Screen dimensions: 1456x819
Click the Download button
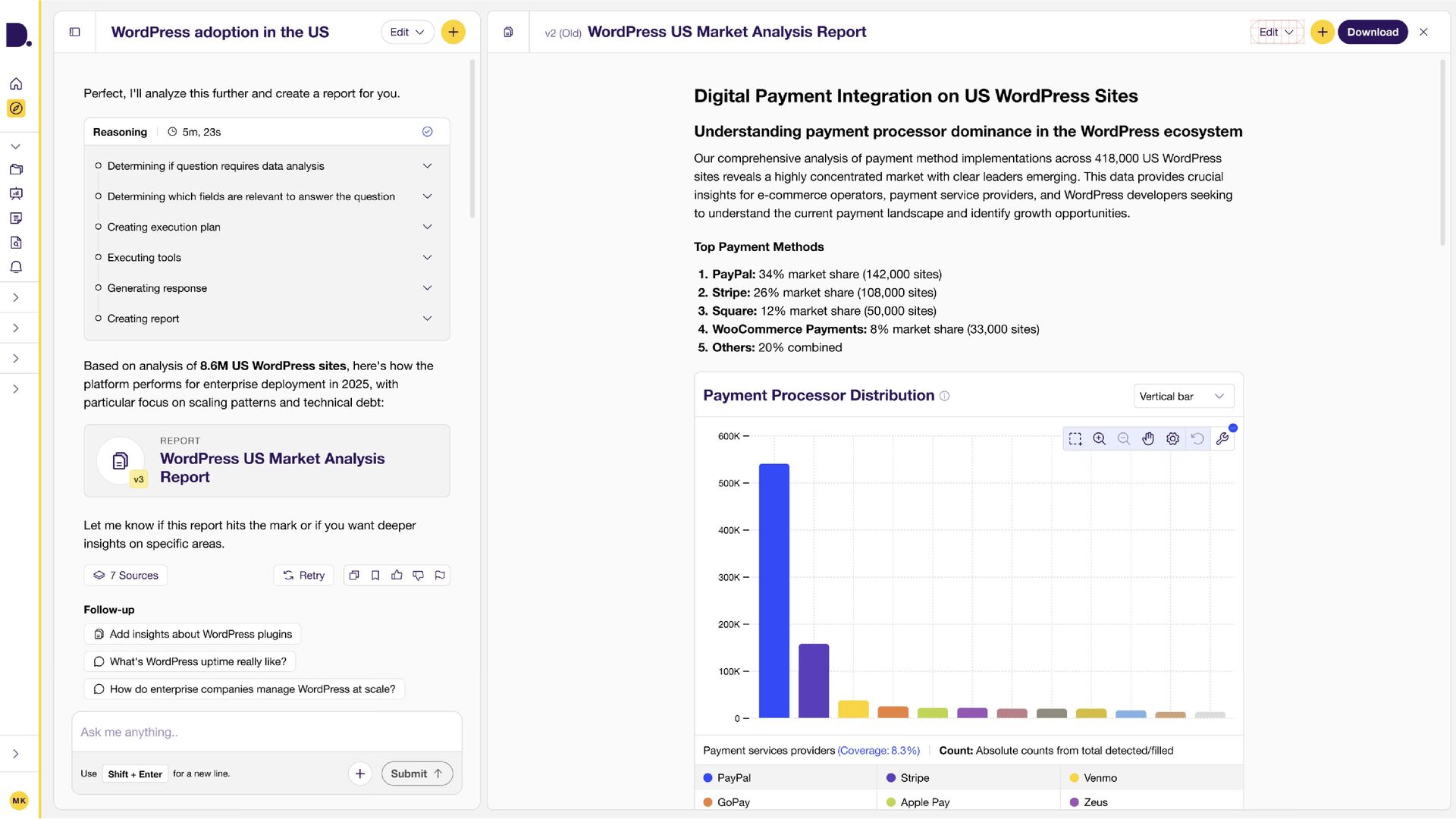pos(1372,32)
